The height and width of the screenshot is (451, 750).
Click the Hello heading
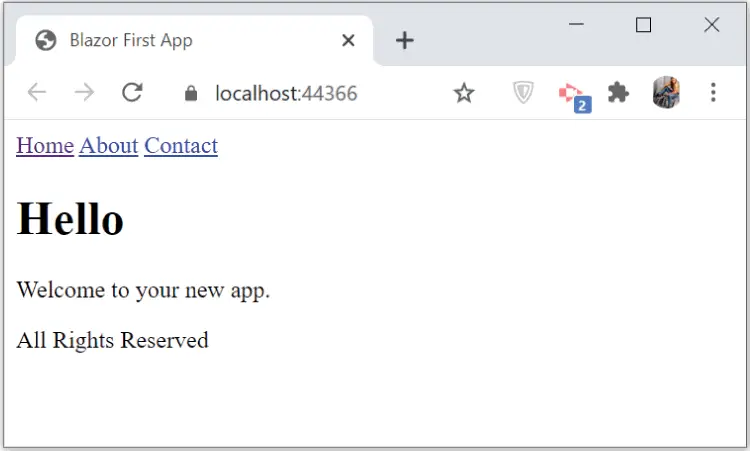[70, 219]
